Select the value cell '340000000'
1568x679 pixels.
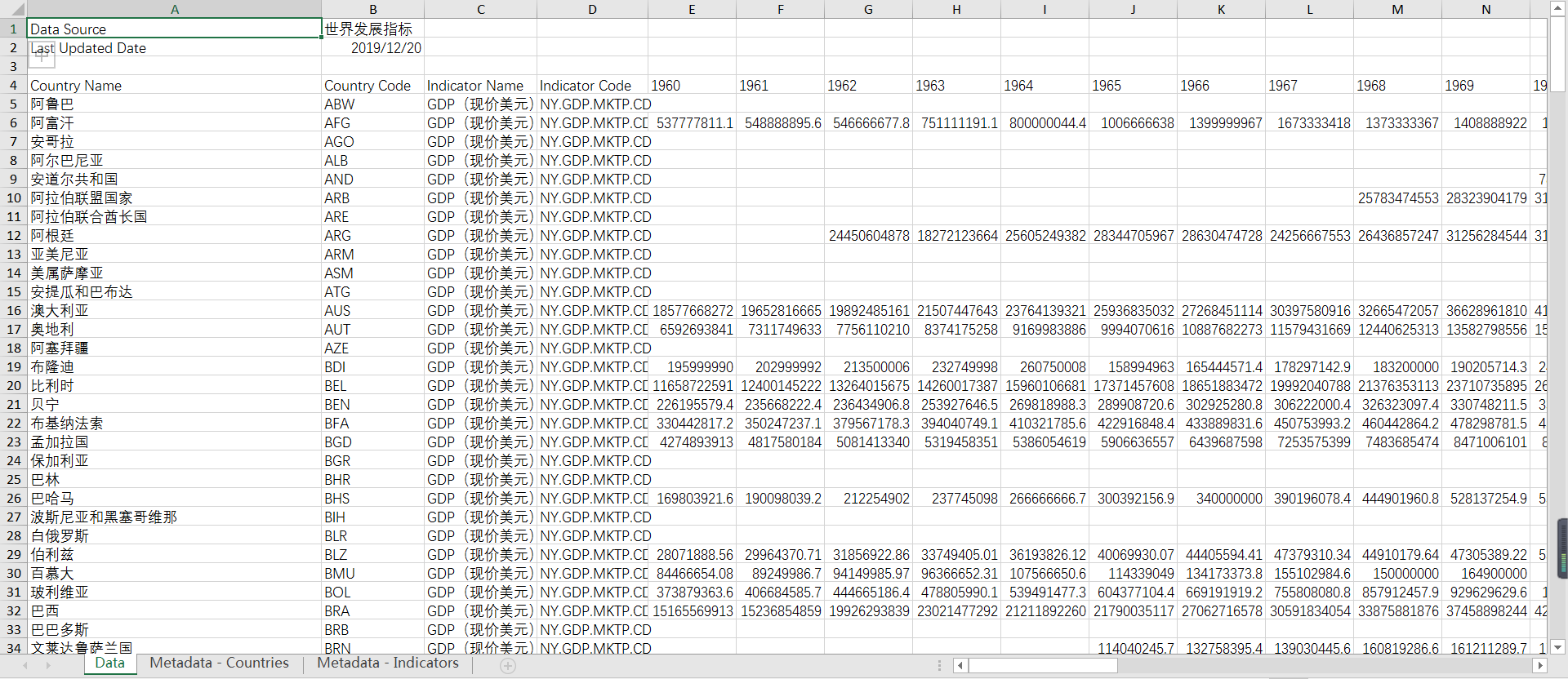1222,499
